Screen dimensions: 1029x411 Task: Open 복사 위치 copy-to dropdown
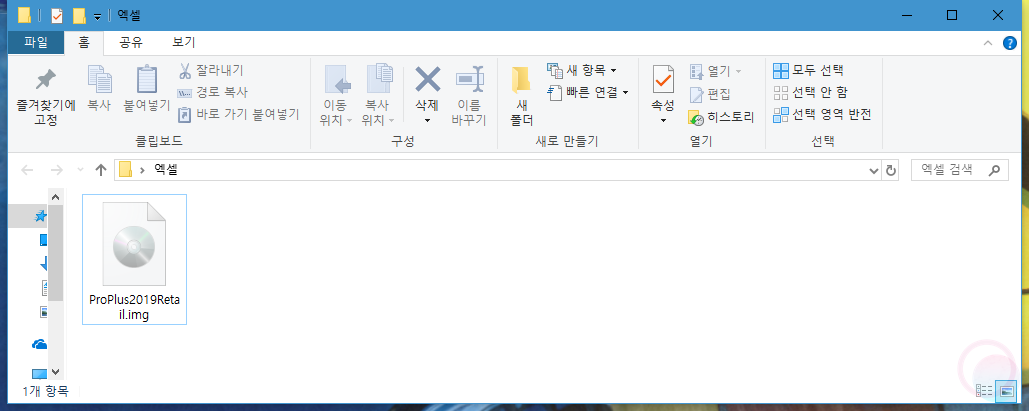click(379, 95)
